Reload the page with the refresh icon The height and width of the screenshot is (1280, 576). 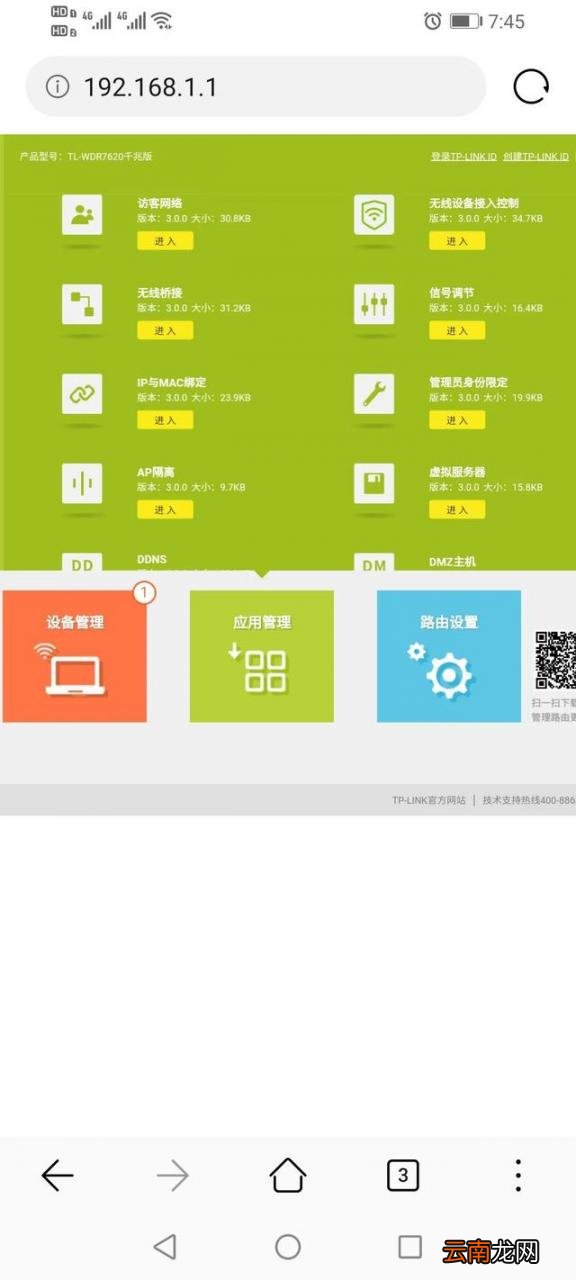[531, 87]
